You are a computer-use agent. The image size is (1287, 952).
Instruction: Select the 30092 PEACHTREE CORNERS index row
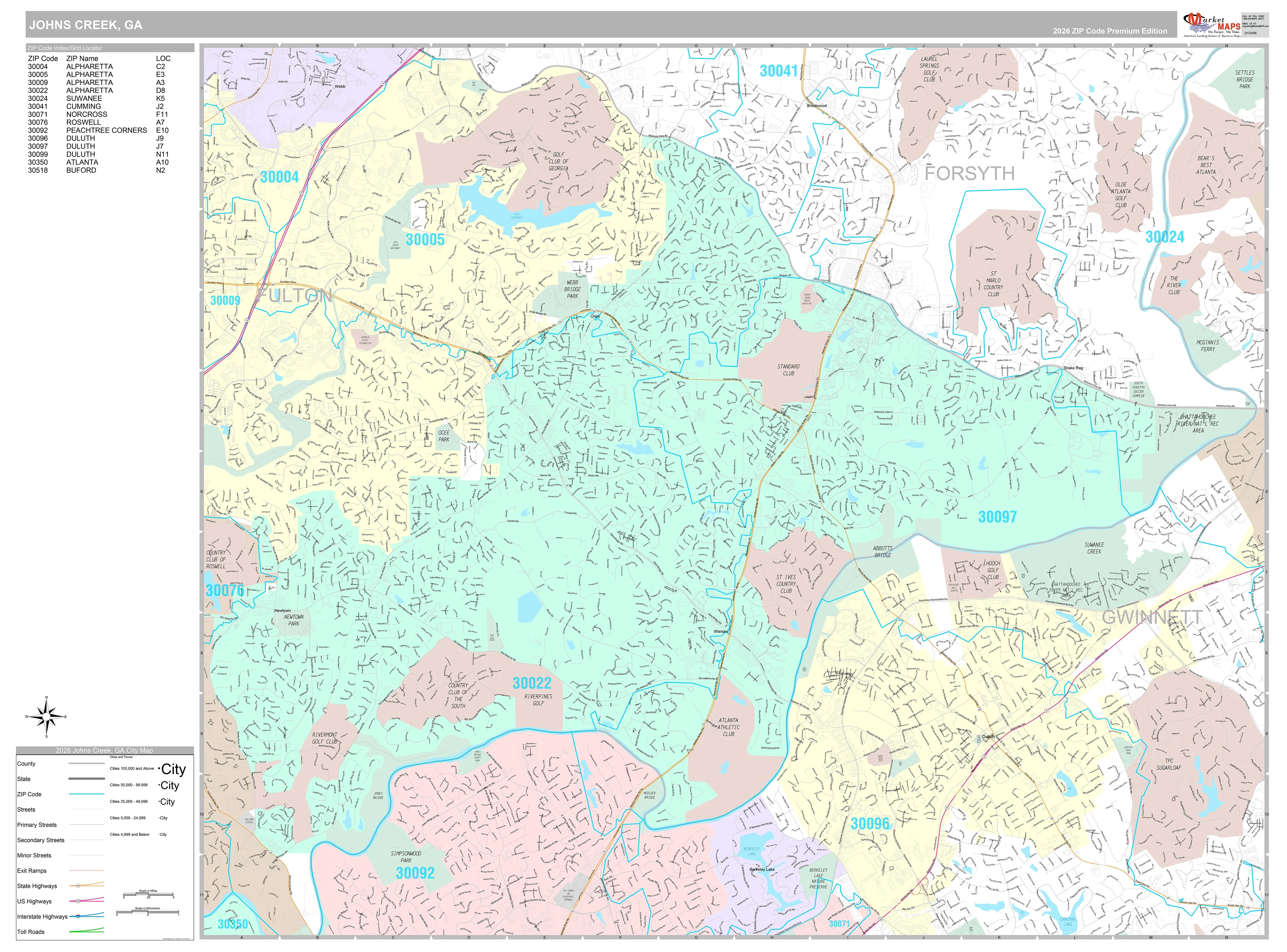click(x=99, y=130)
